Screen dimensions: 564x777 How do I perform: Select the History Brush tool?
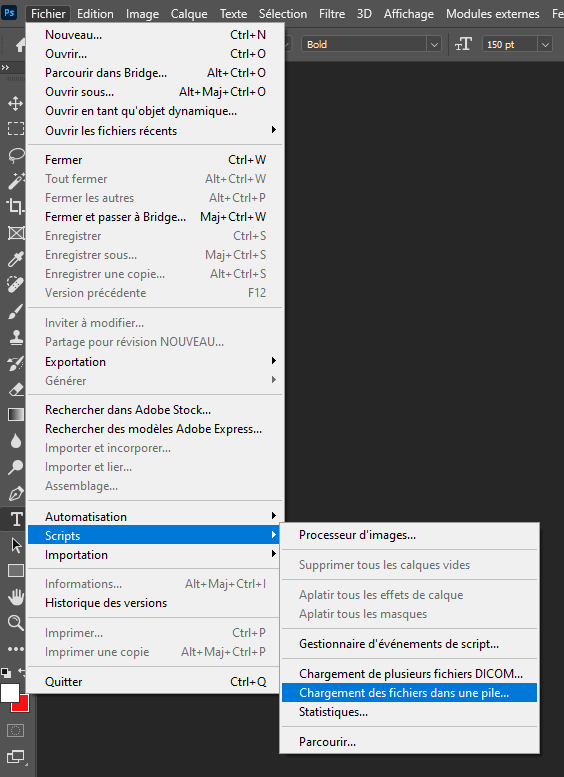pyautogui.click(x=15, y=363)
